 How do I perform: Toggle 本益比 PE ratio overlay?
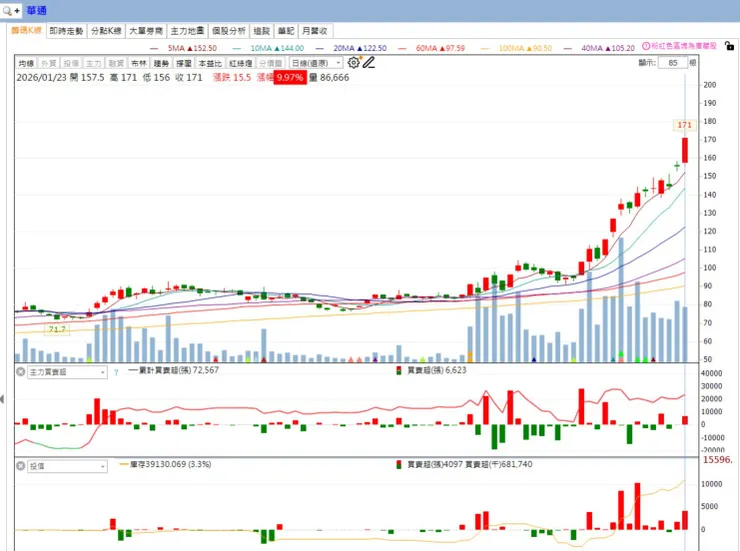coord(210,63)
